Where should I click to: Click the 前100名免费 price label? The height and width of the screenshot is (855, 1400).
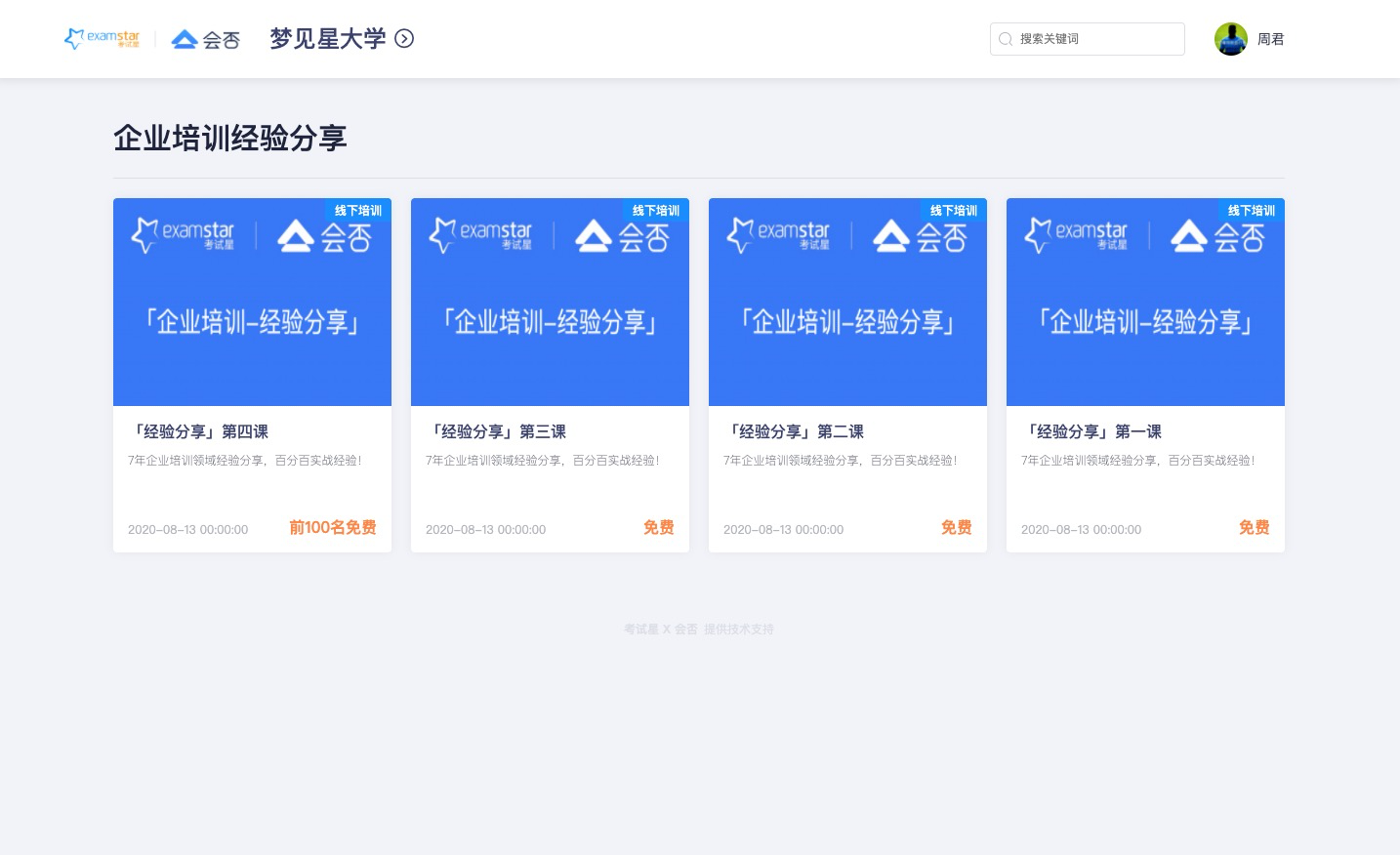click(x=333, y=527)
